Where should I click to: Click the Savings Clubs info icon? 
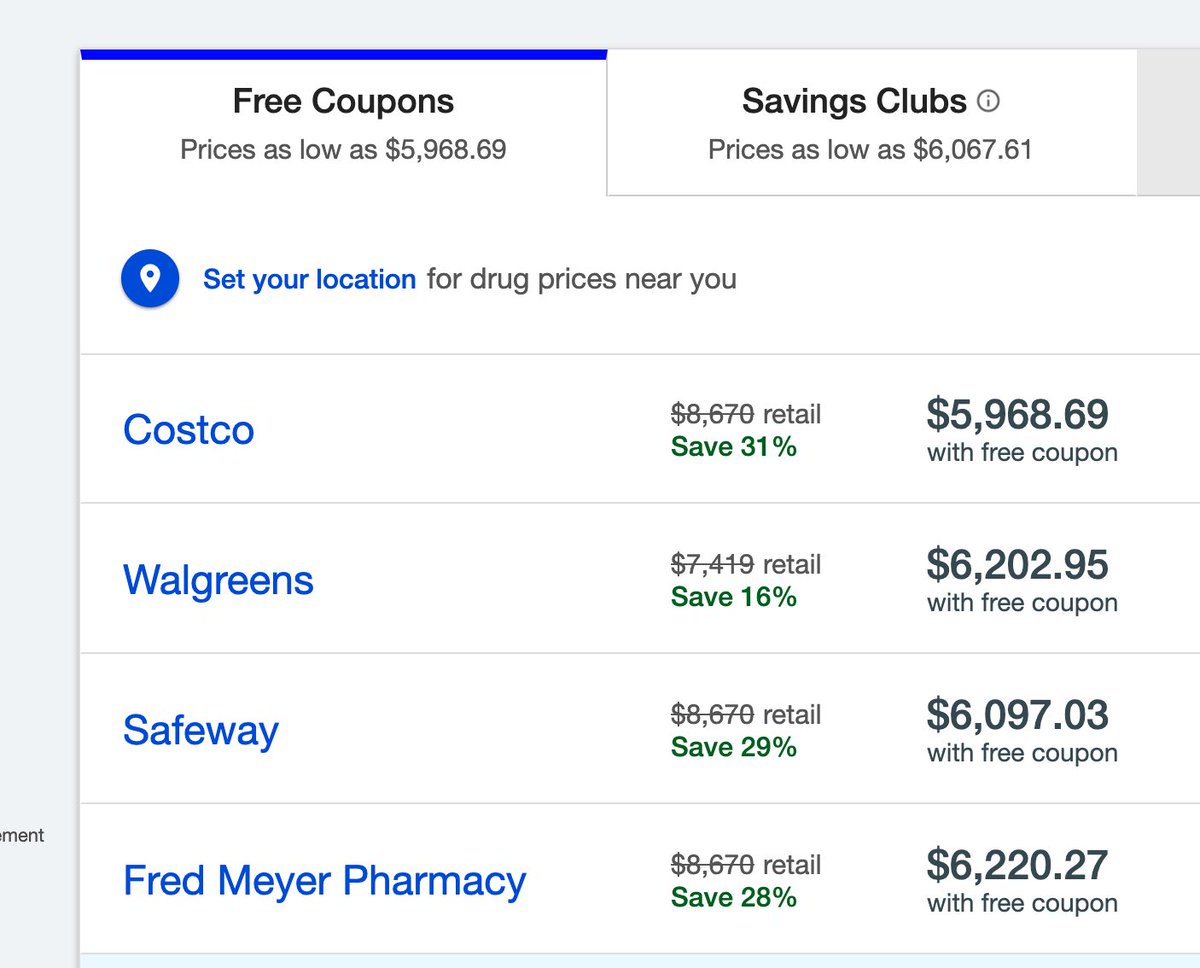988,101
